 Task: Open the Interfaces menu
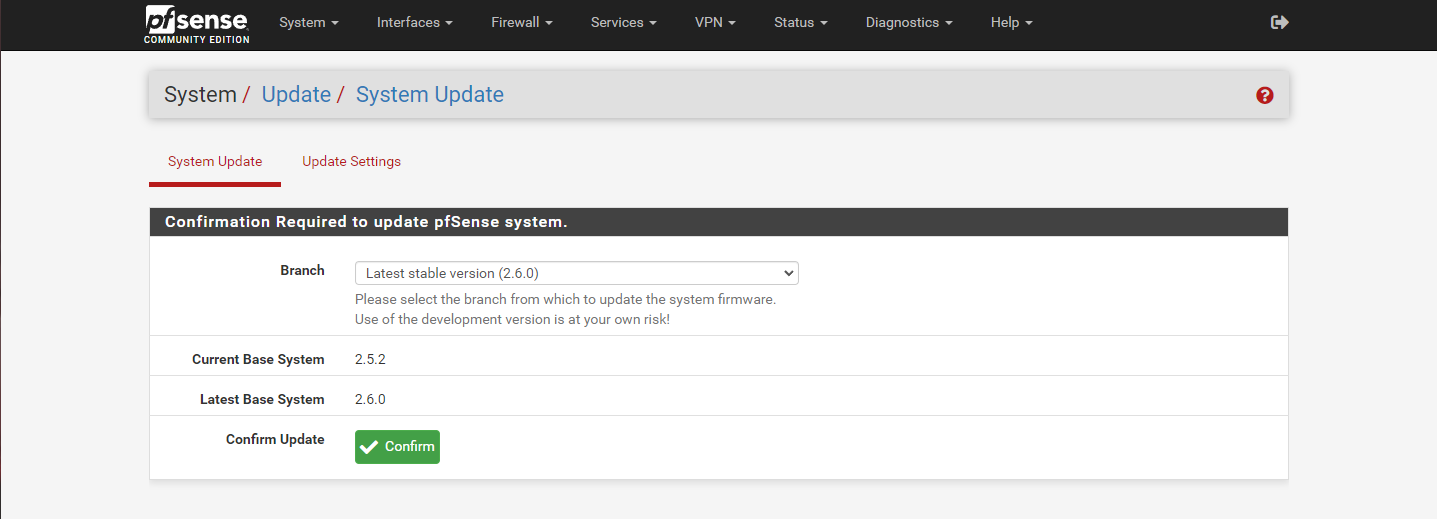415,22
